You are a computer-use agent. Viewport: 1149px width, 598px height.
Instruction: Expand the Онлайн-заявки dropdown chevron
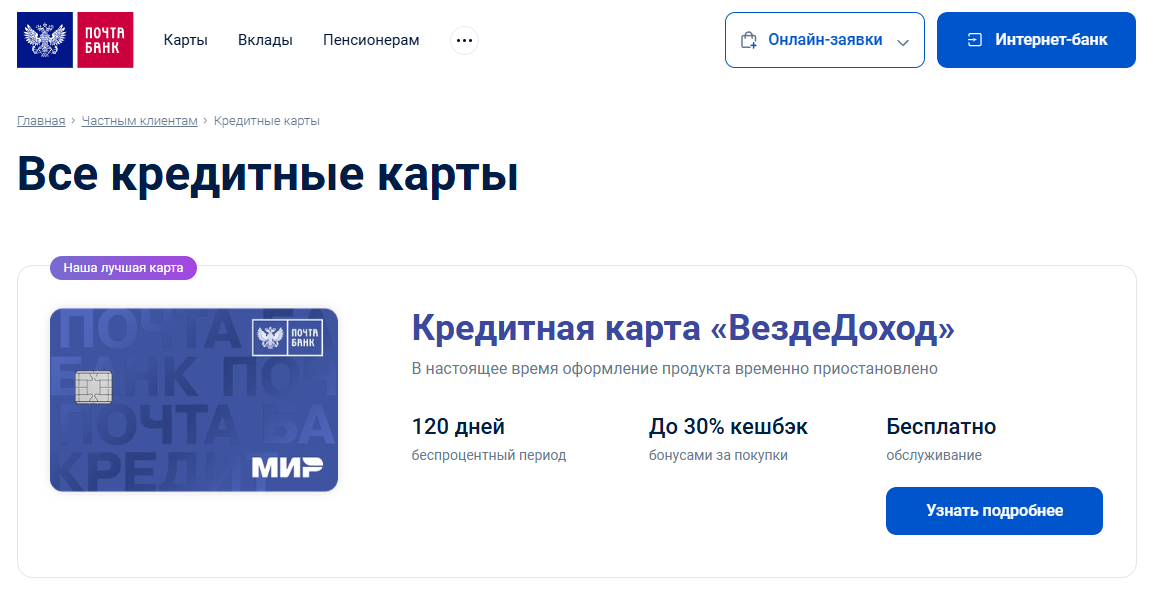coord(903,42)
